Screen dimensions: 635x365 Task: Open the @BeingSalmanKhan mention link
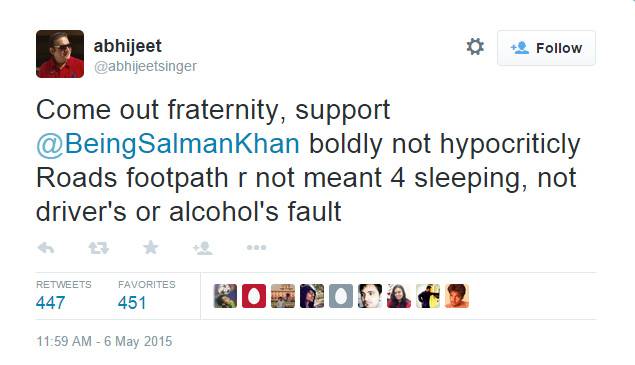point(168,144)
